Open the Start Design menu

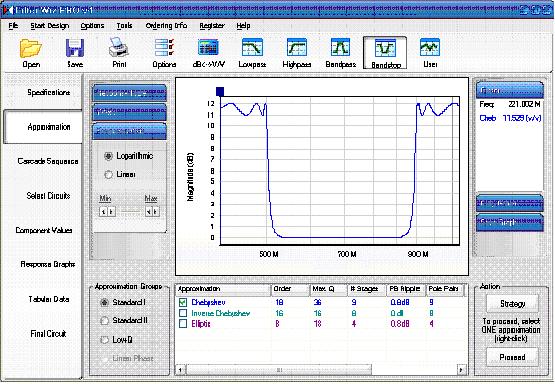click(50, 26)
